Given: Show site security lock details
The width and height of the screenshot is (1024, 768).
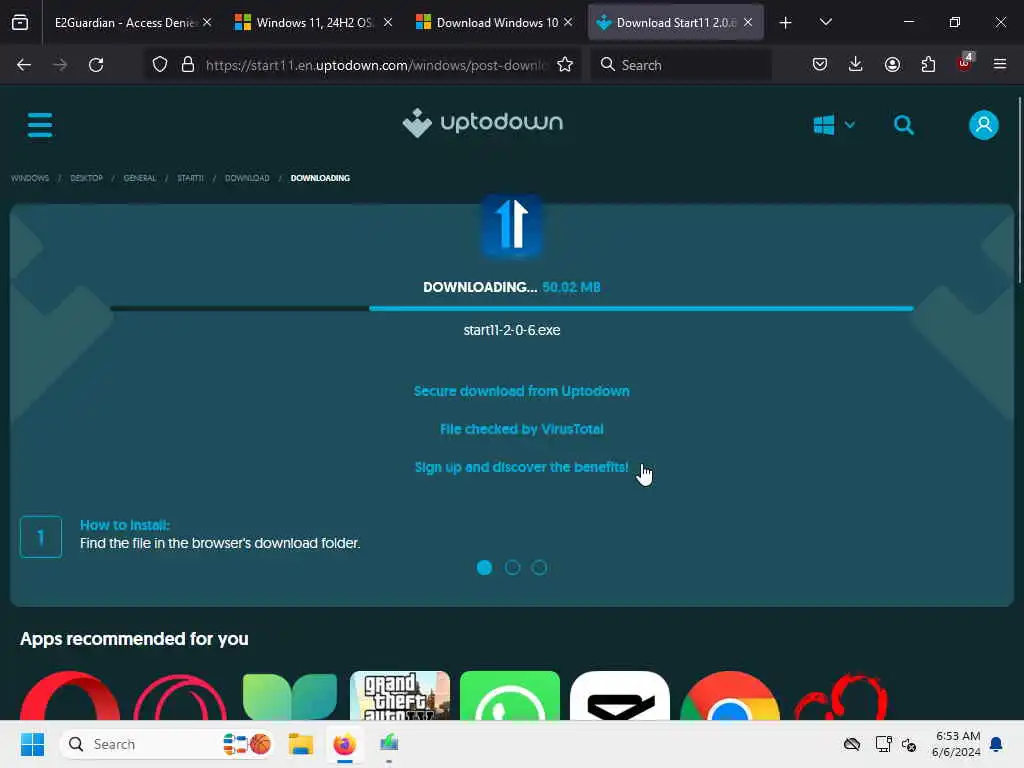Looking at the screenshot, I should click(x=188, y=65).
